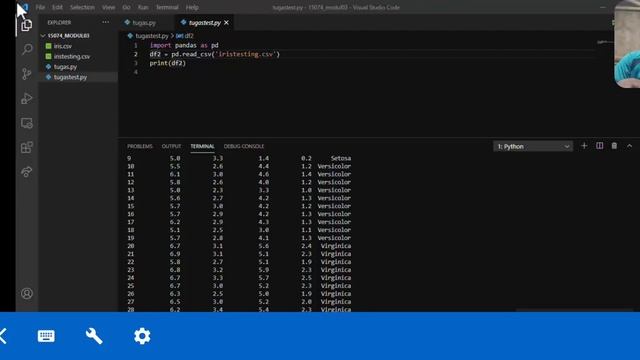Open the Help menu
640x360 pixels.
(192, 7)
